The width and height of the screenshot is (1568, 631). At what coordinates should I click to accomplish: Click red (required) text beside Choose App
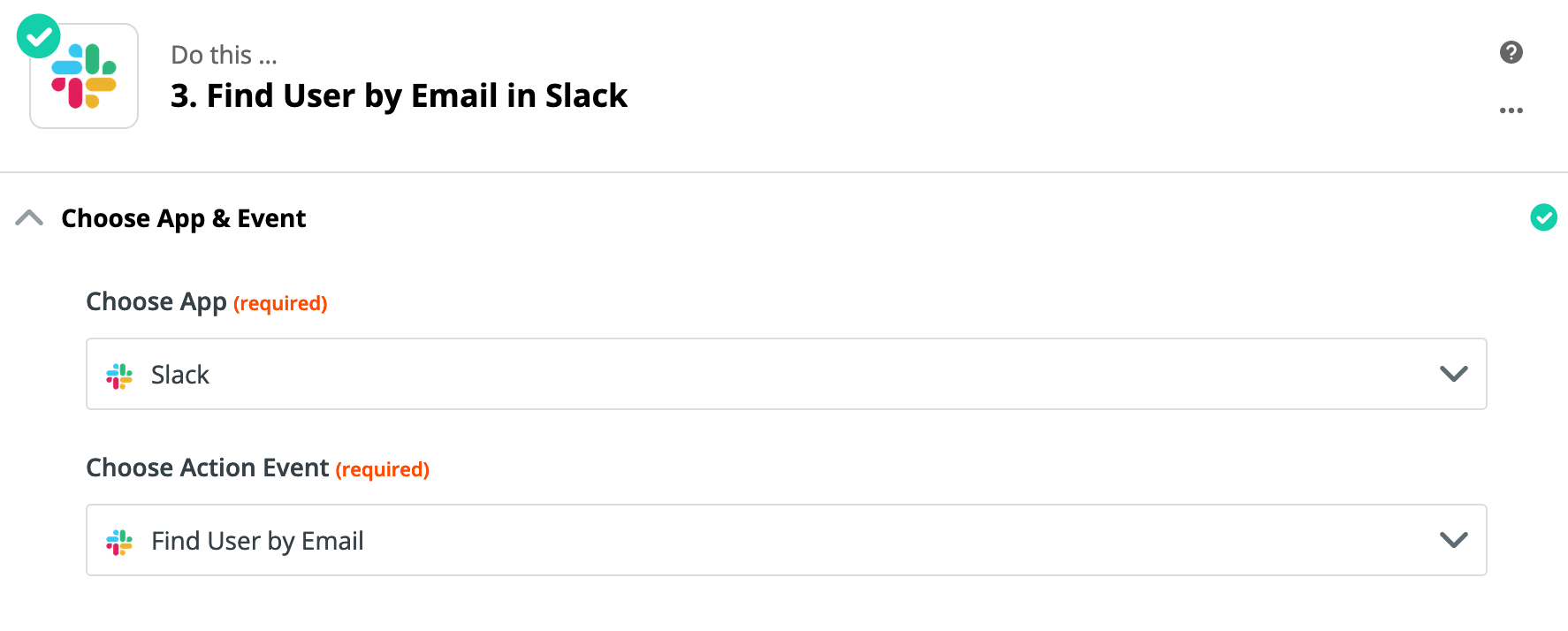click(280, 303)
